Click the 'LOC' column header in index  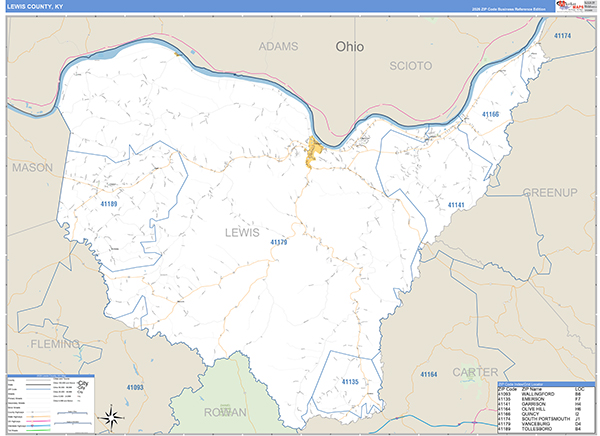[579, 389]
